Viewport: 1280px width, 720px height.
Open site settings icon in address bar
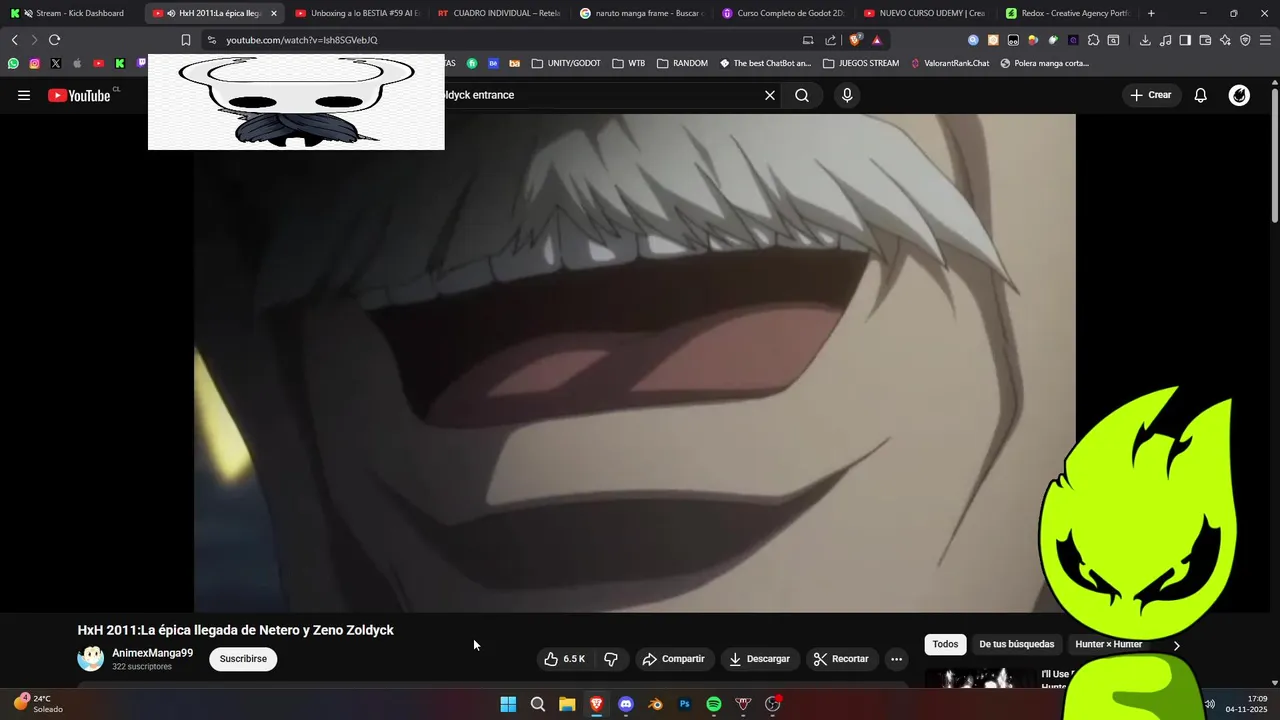tap(211, 40)
